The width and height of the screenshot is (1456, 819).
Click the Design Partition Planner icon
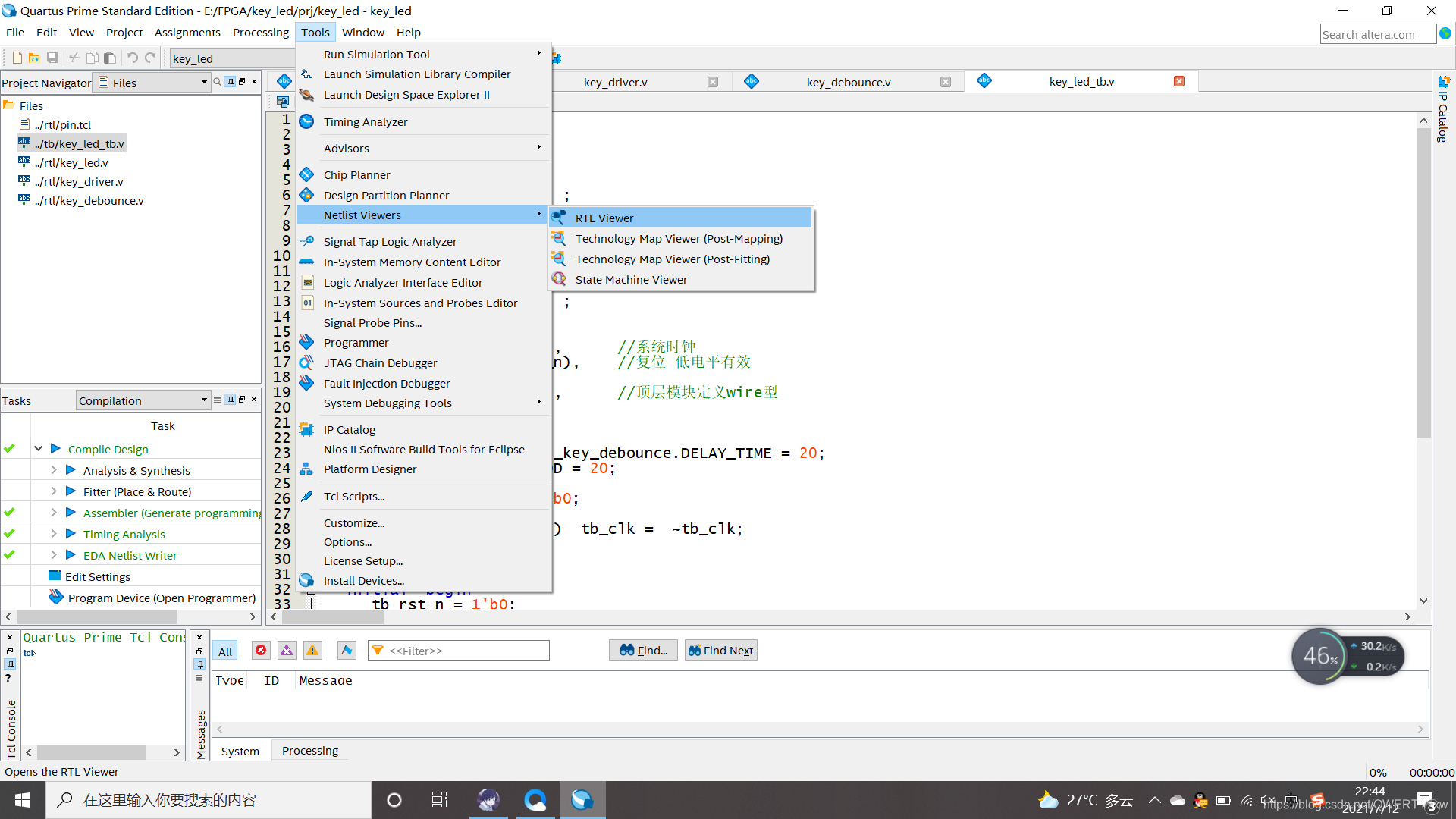pos(307,195)
